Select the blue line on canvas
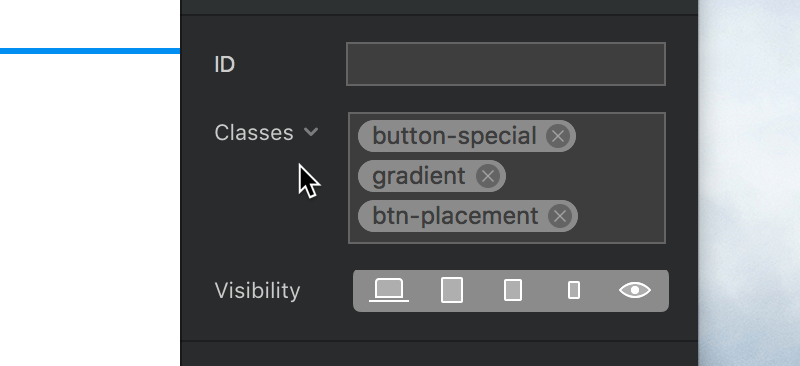This screenshot has width=800, height=366. 90,51
